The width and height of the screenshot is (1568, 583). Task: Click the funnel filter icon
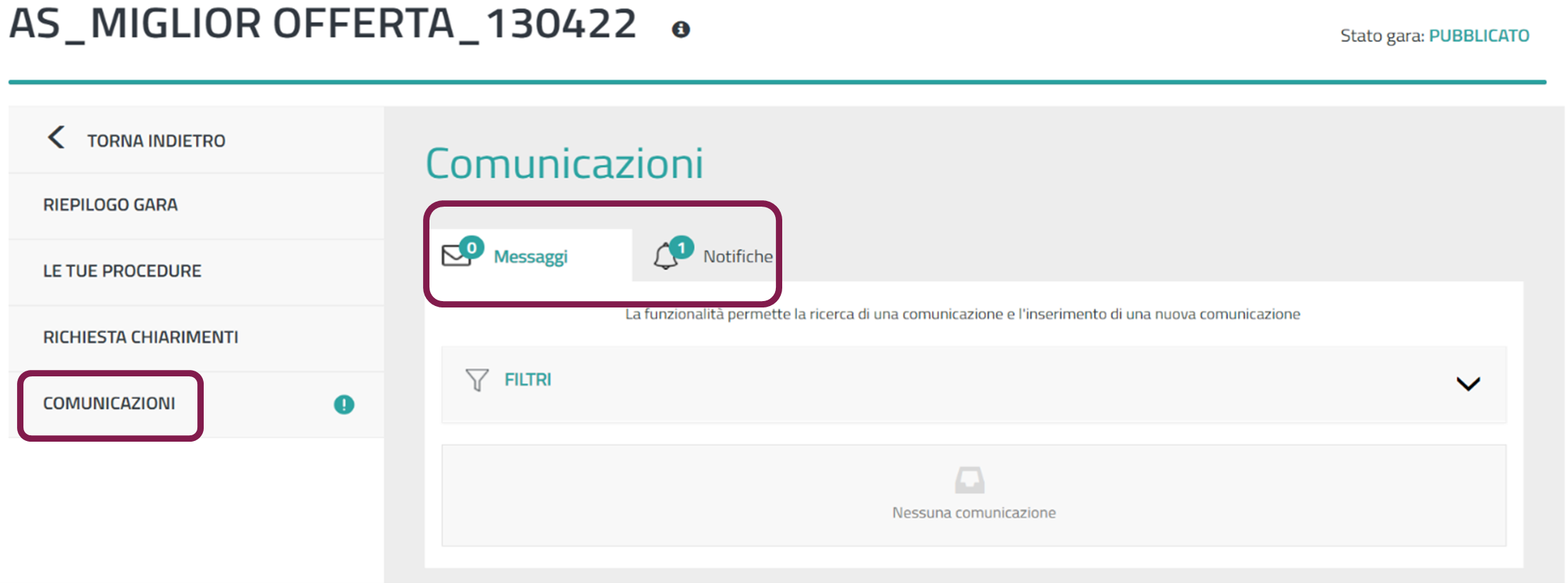477,380
